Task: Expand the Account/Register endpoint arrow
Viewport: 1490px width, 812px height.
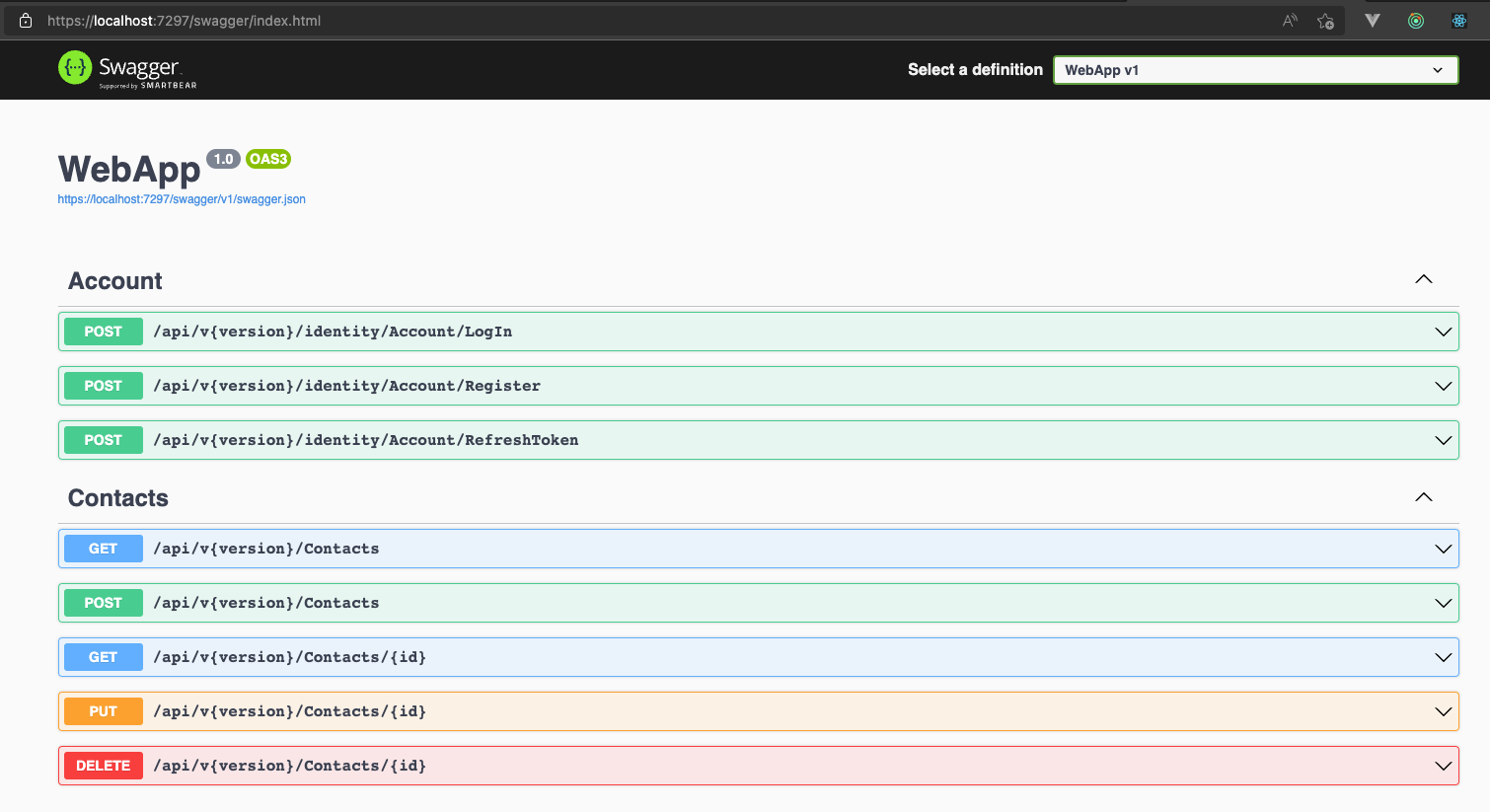Action: point(1444,386)
